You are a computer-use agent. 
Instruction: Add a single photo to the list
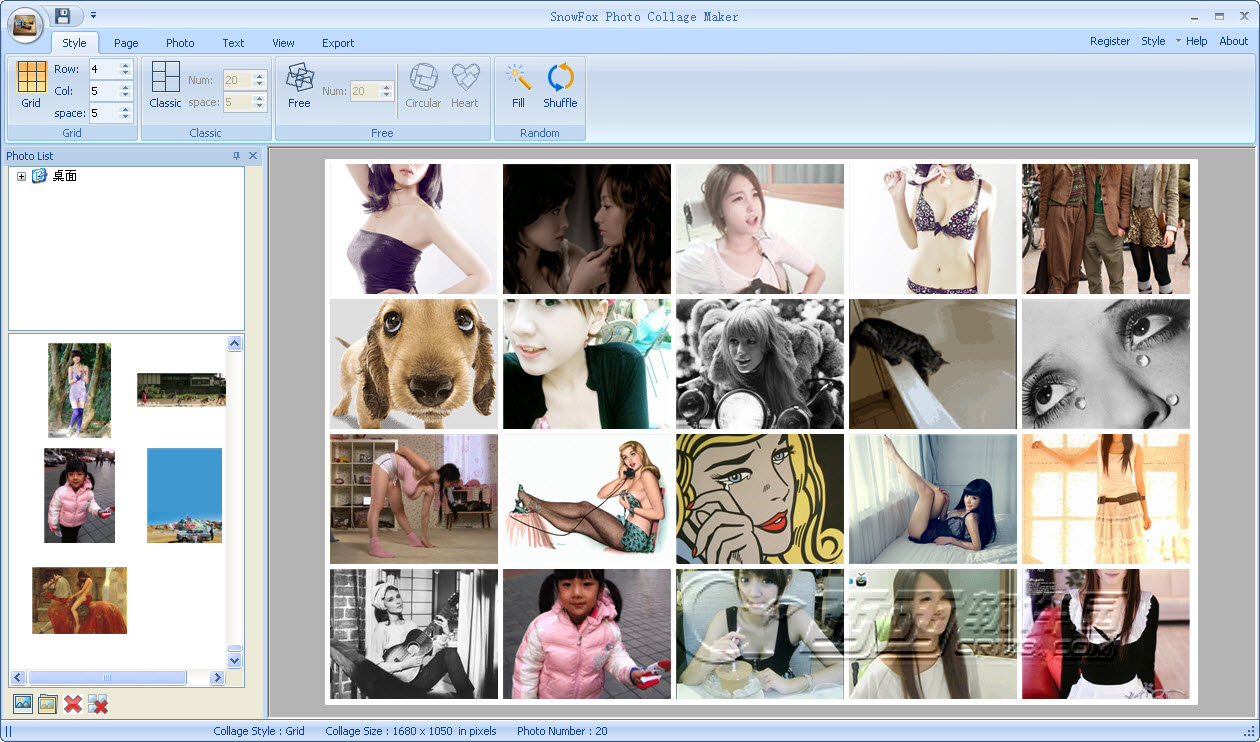pyautogui.click(x=22, y=704)
